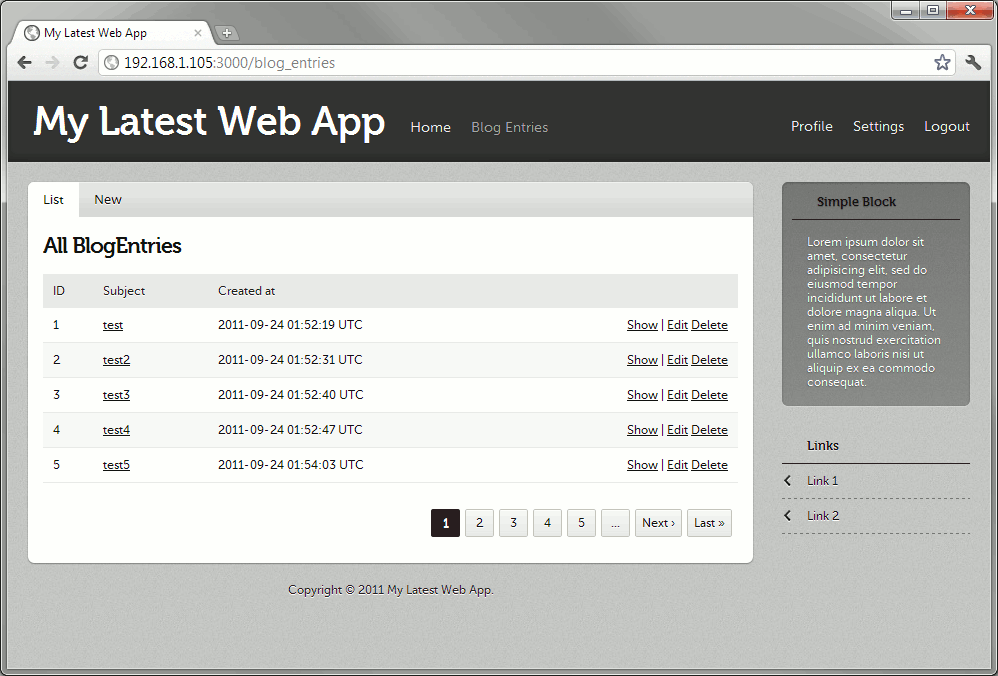Viewport: 998px width, 676px height.
Task: Click the Simple Block heading
Action: click(x=856, y=202)
